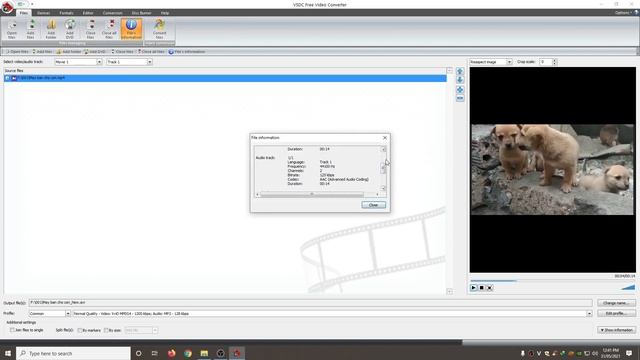
Task: Open Chrome from the taskbar
Action: coord(188,353)
